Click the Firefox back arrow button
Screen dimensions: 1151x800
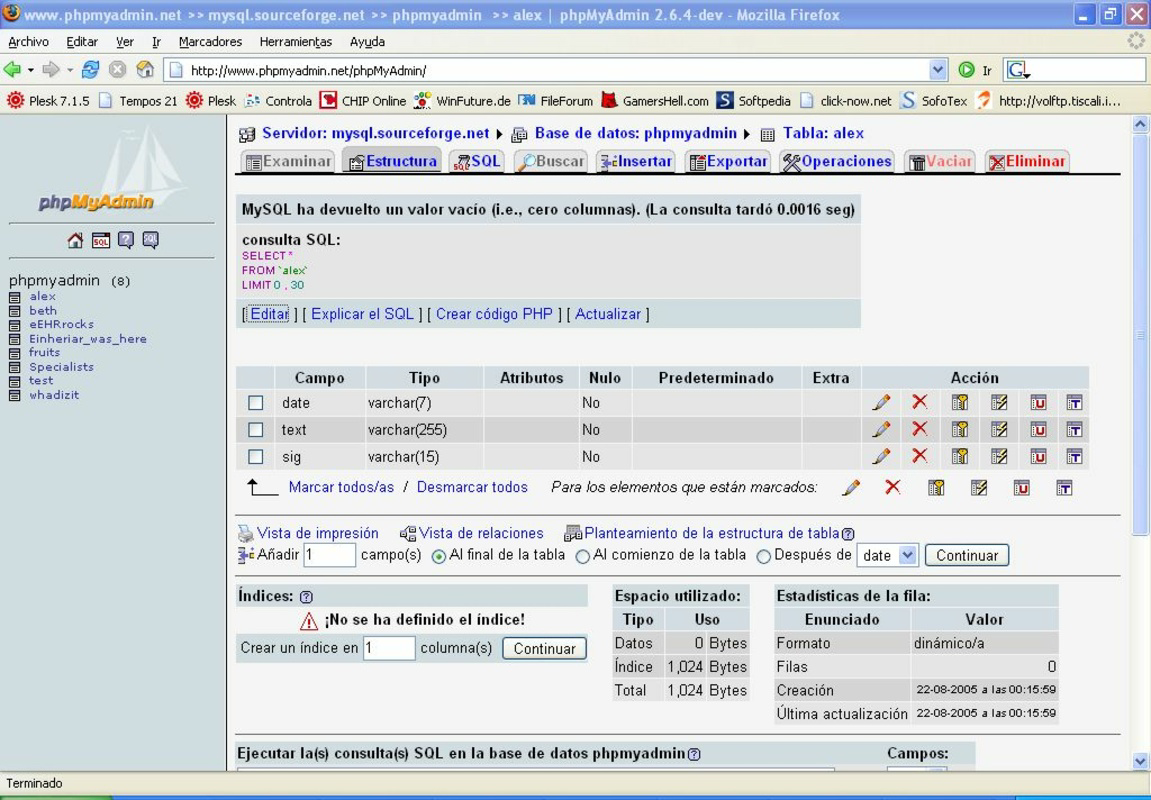pyautogui.click(x=12, y=70)
